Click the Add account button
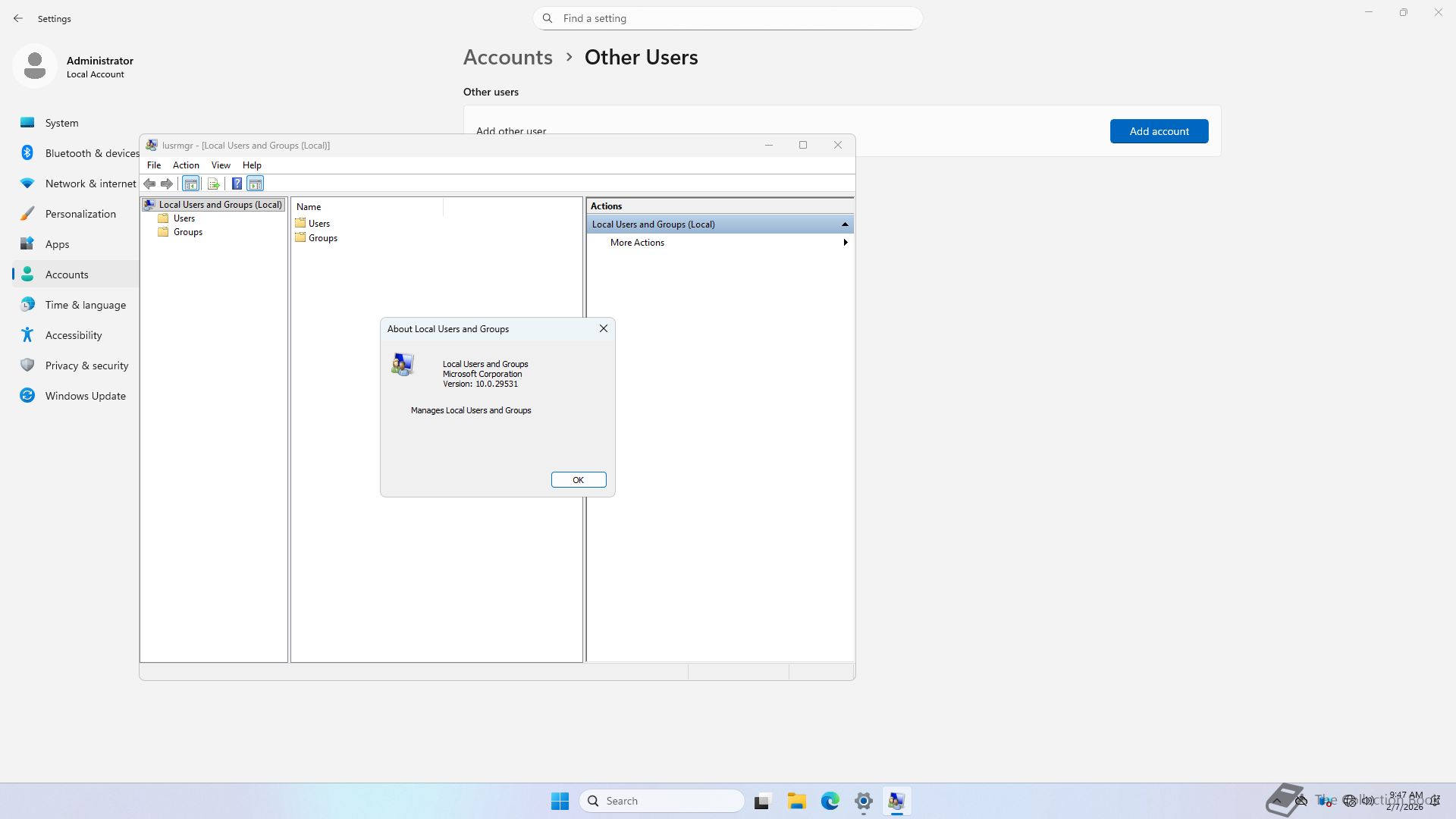Viewport: 1456px width, 819px height. point(1159,131)
